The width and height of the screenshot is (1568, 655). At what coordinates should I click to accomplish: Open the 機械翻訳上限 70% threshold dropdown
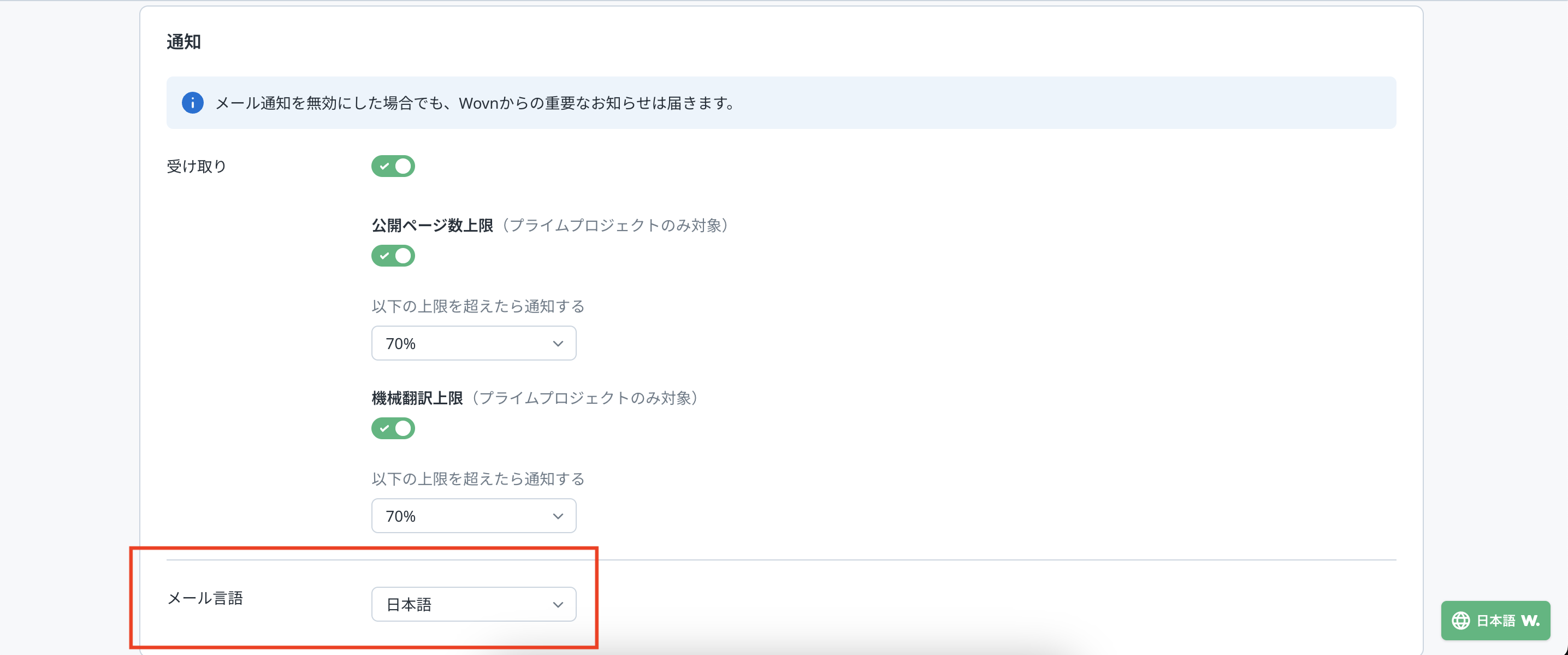click(473, 516)
